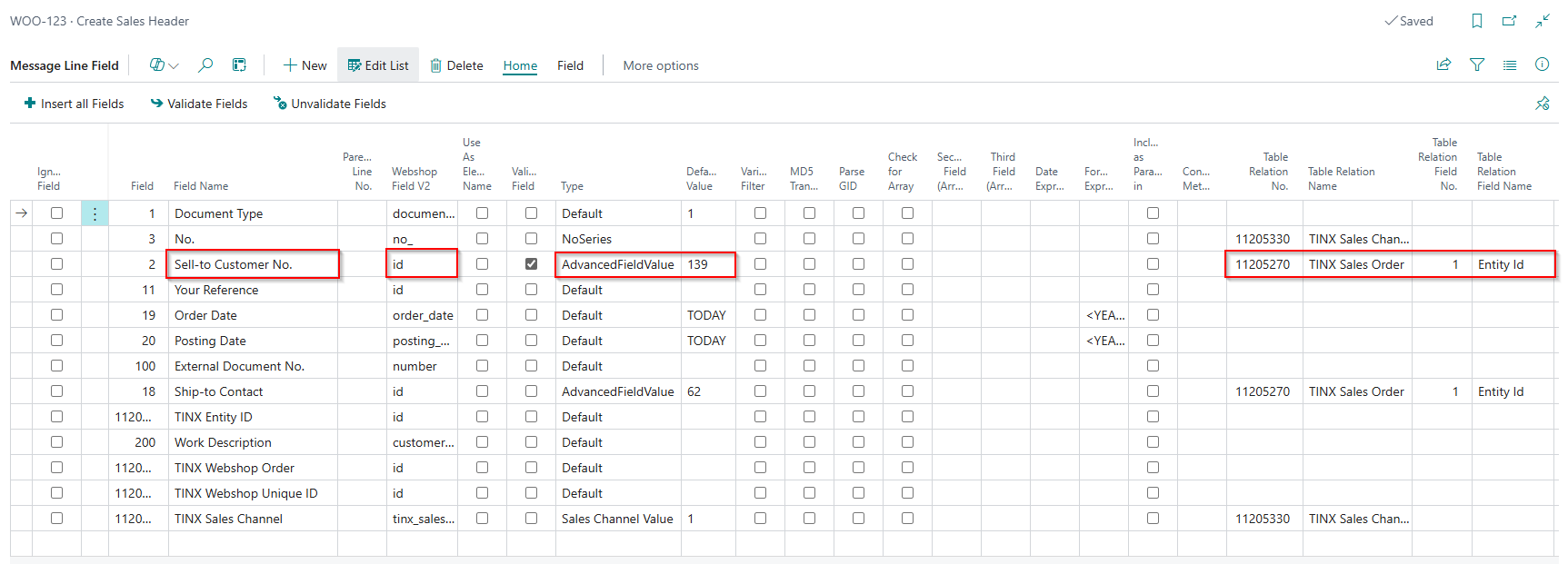Click Entity Id cell in Sell-to Customer row
This screenshot has height=564, width=1568.
coord(1513,264)
